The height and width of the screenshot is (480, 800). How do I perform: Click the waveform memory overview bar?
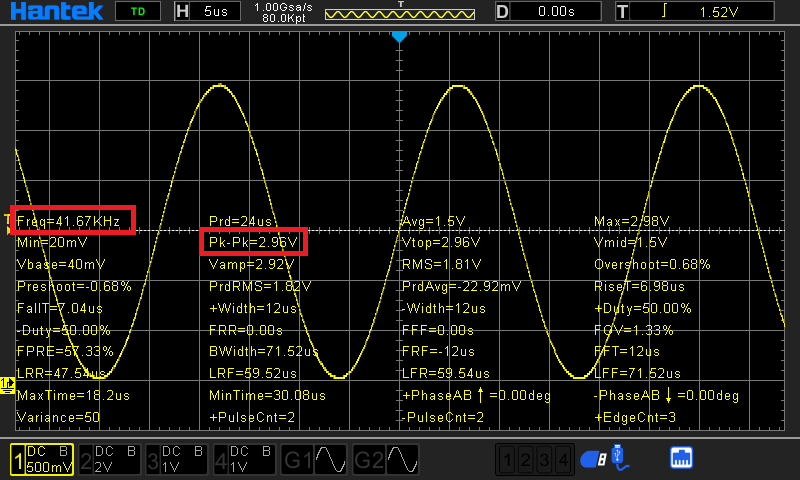[399, 15]
